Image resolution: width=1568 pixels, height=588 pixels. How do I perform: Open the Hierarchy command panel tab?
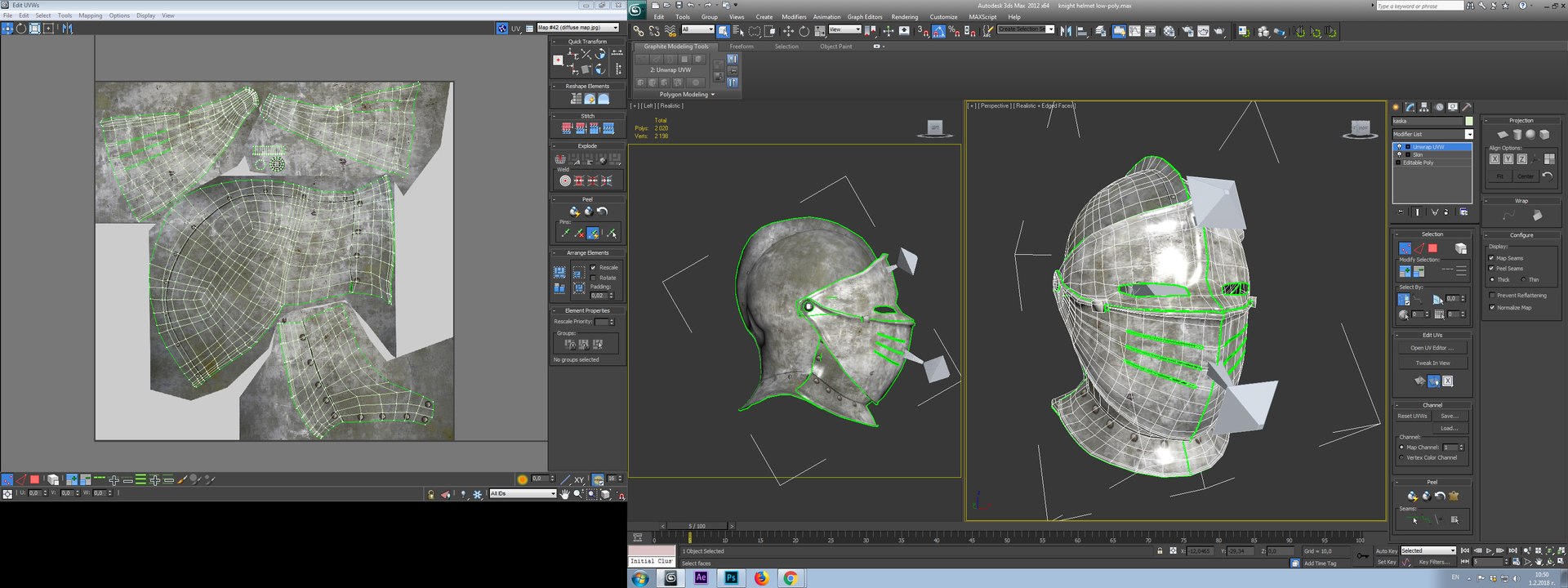(1424, 107)
